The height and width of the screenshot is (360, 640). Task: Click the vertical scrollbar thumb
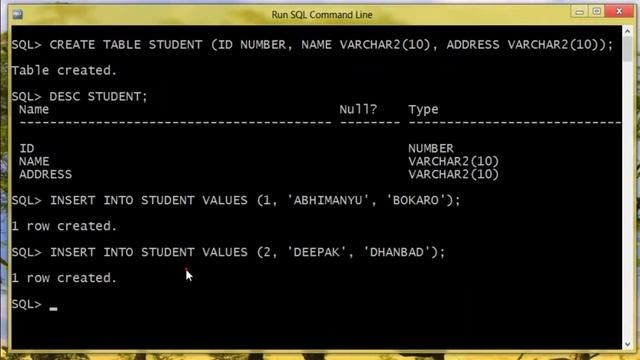pyautogui.click(x=627, y=49)
